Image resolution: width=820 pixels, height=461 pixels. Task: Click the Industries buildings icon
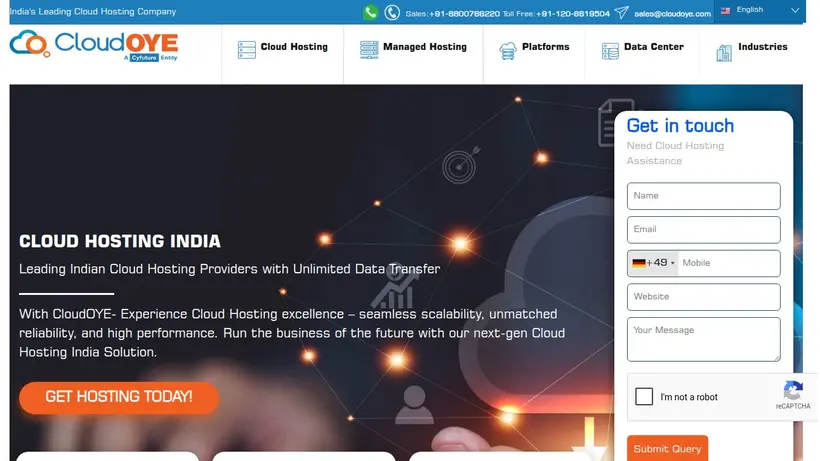[724, 53]
